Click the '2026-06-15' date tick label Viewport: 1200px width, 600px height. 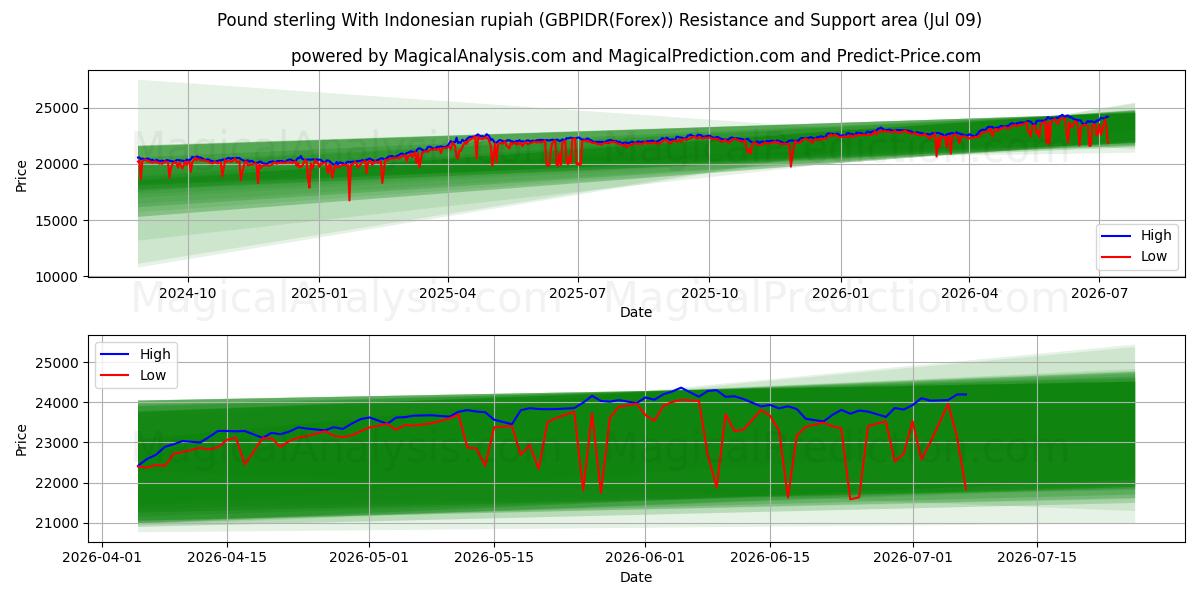(x=771, y=558)
